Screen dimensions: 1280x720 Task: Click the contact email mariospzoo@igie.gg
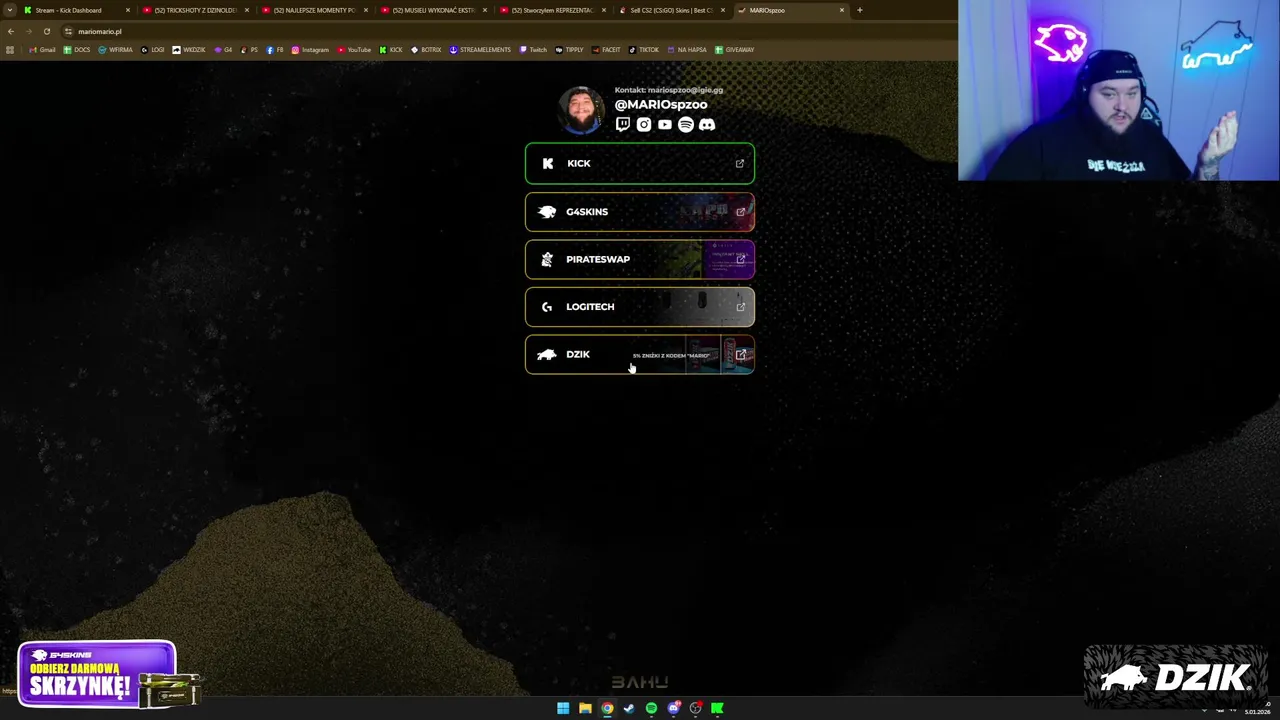[685, 90]
